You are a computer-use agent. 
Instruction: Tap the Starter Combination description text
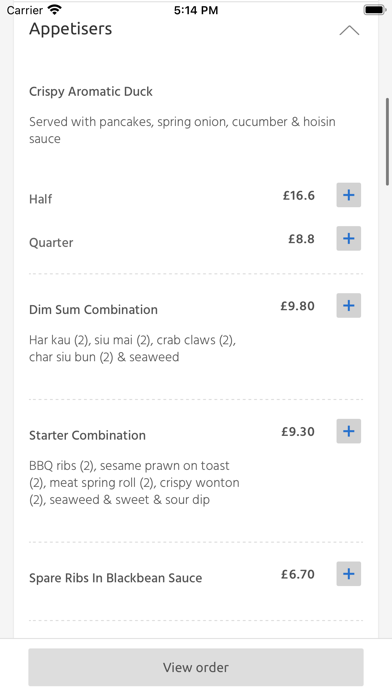click(x=134, y=483)
